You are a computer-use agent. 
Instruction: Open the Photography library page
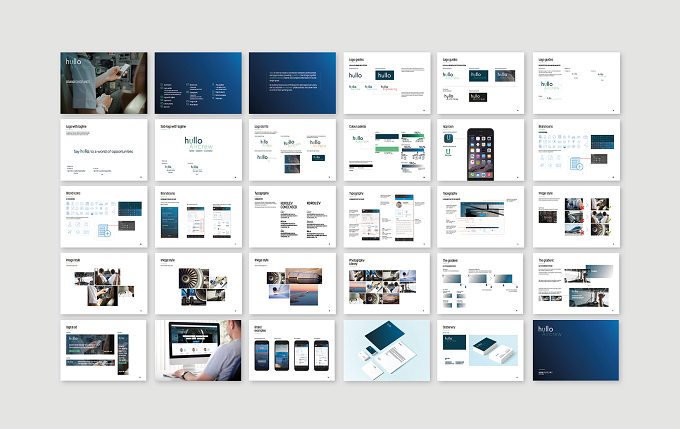(387, 284)
